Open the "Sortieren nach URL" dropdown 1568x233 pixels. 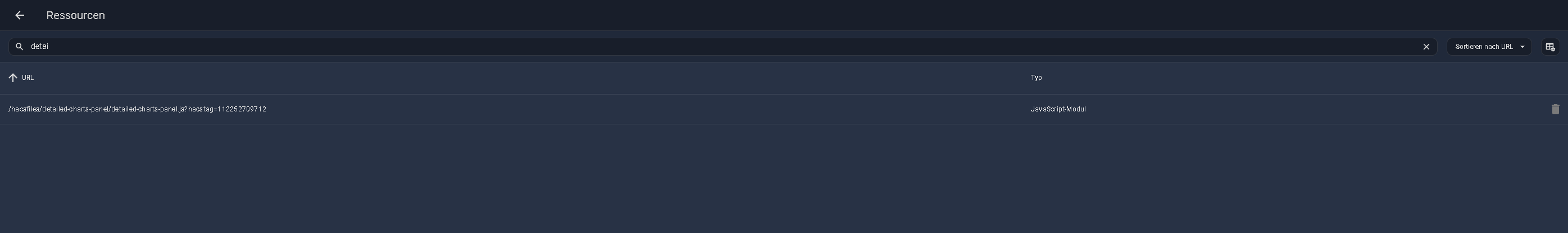point(1483,46)
